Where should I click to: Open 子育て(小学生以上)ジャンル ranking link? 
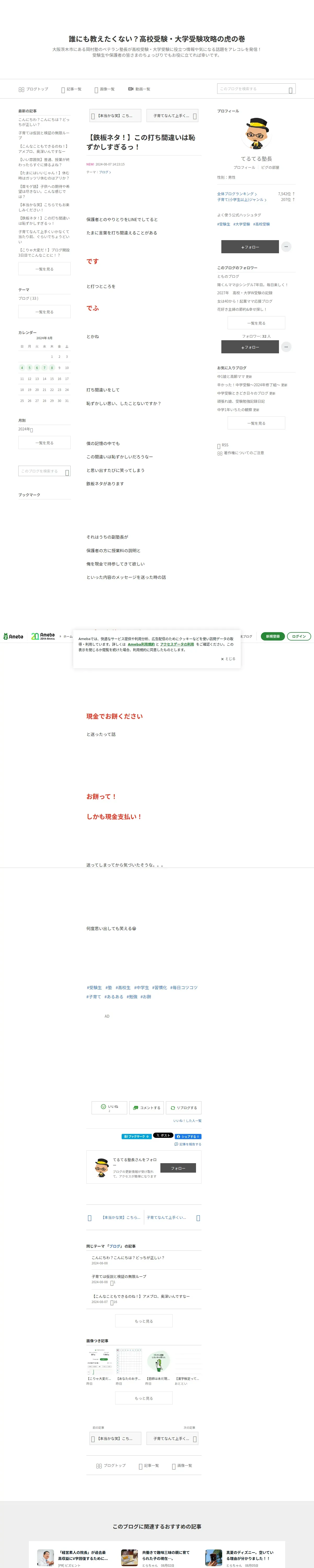(242, 200)
